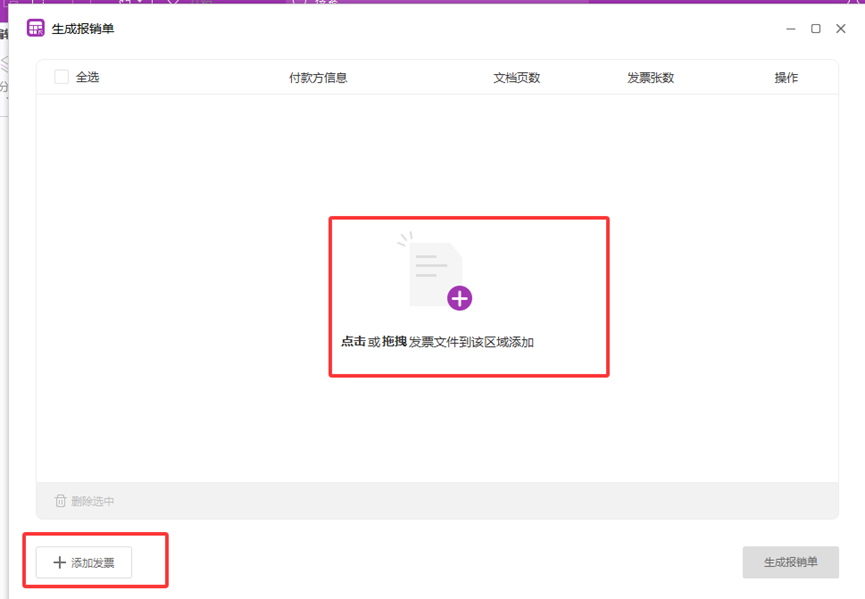Click the plus icon inside 添加发票 button

pos(59,563)
